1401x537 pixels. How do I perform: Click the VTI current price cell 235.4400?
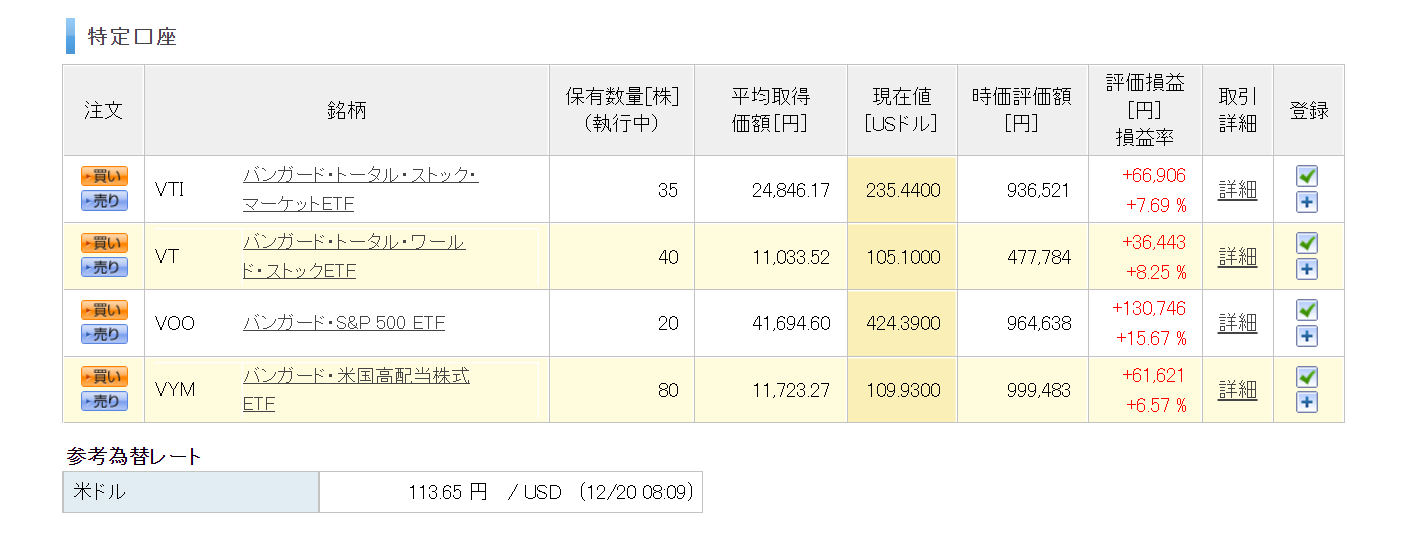(902, 190)
